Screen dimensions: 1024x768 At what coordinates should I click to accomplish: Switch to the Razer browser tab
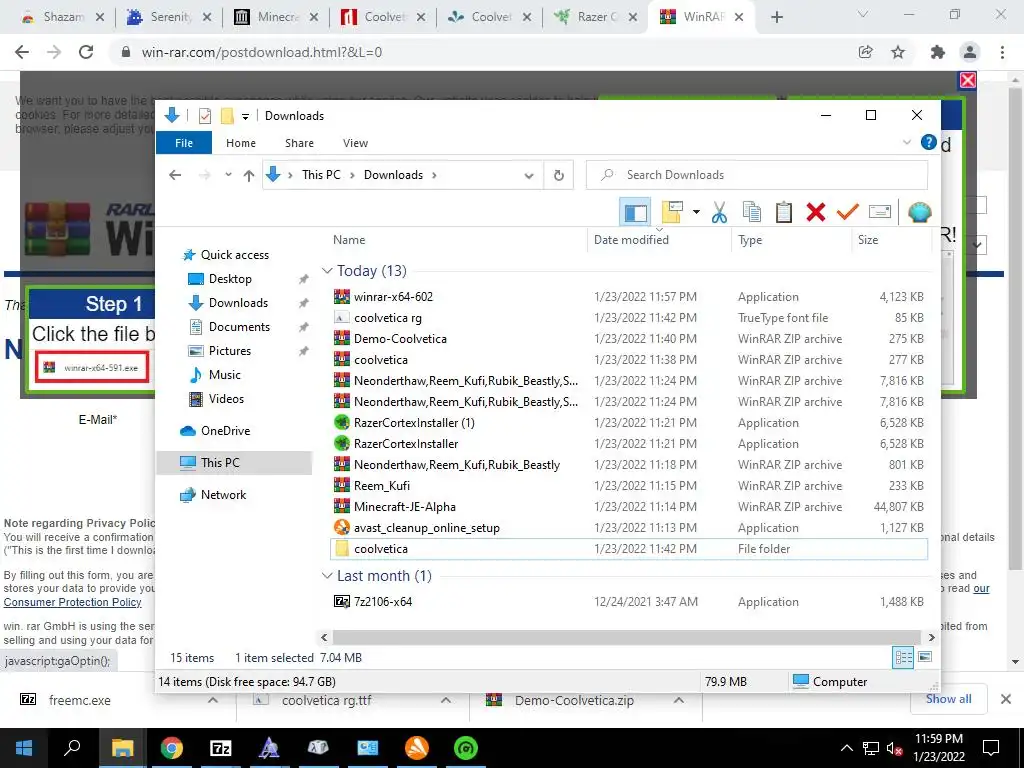594,17
